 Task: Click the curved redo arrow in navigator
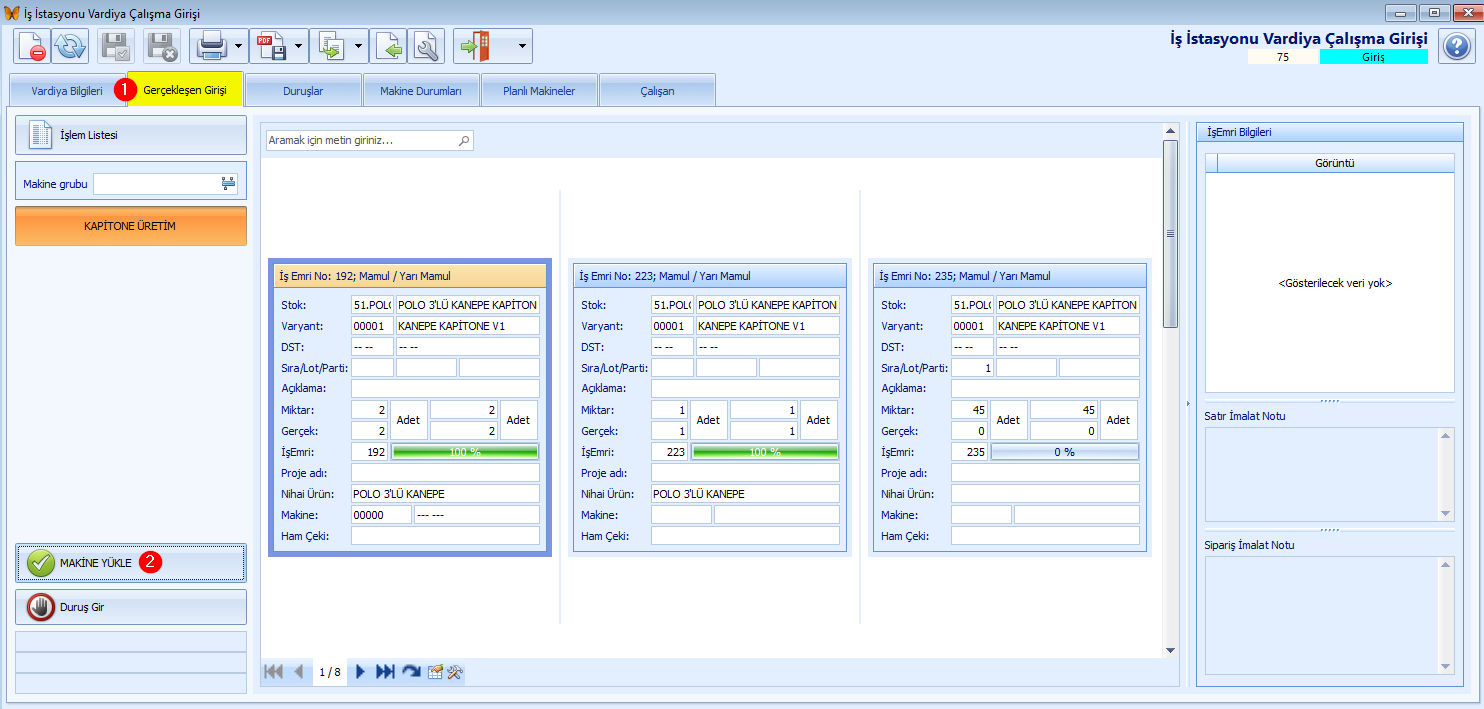[x=411, y=672]
